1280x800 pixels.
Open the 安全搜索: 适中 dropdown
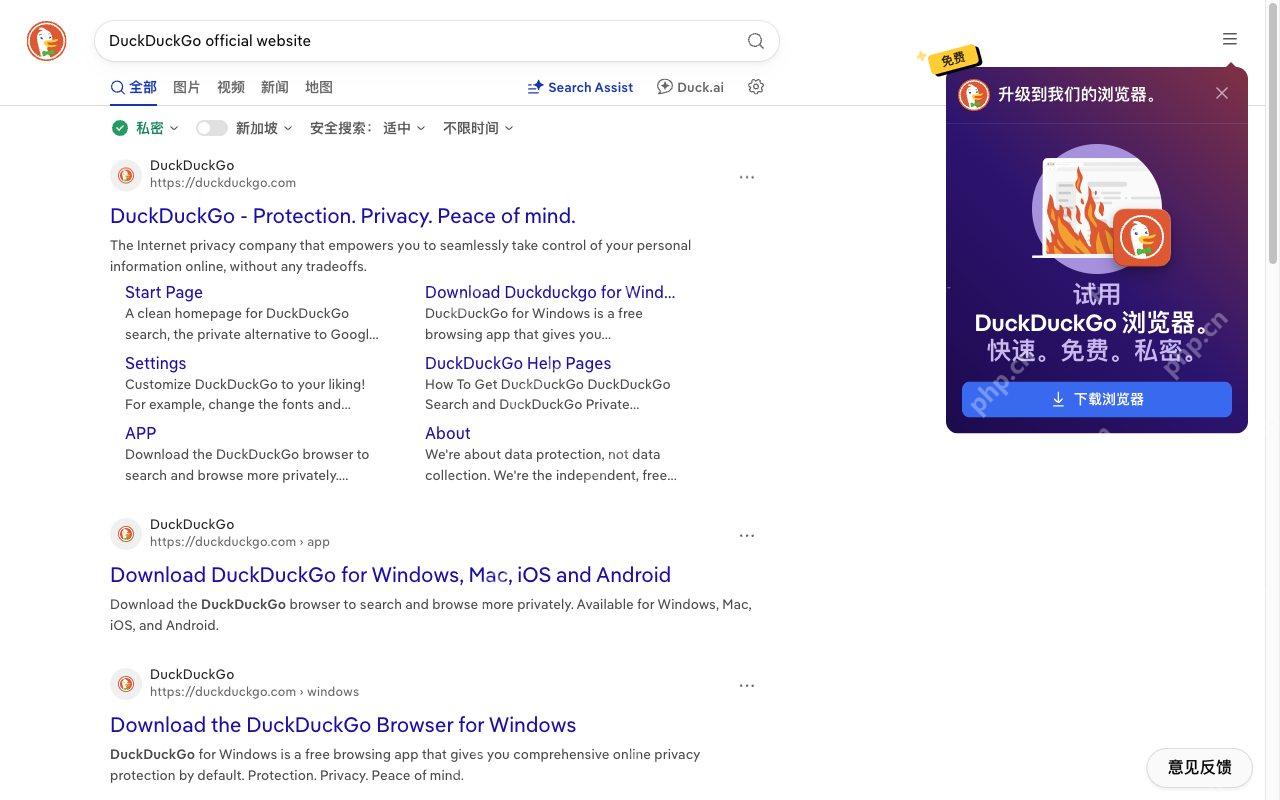click(368, 128)
